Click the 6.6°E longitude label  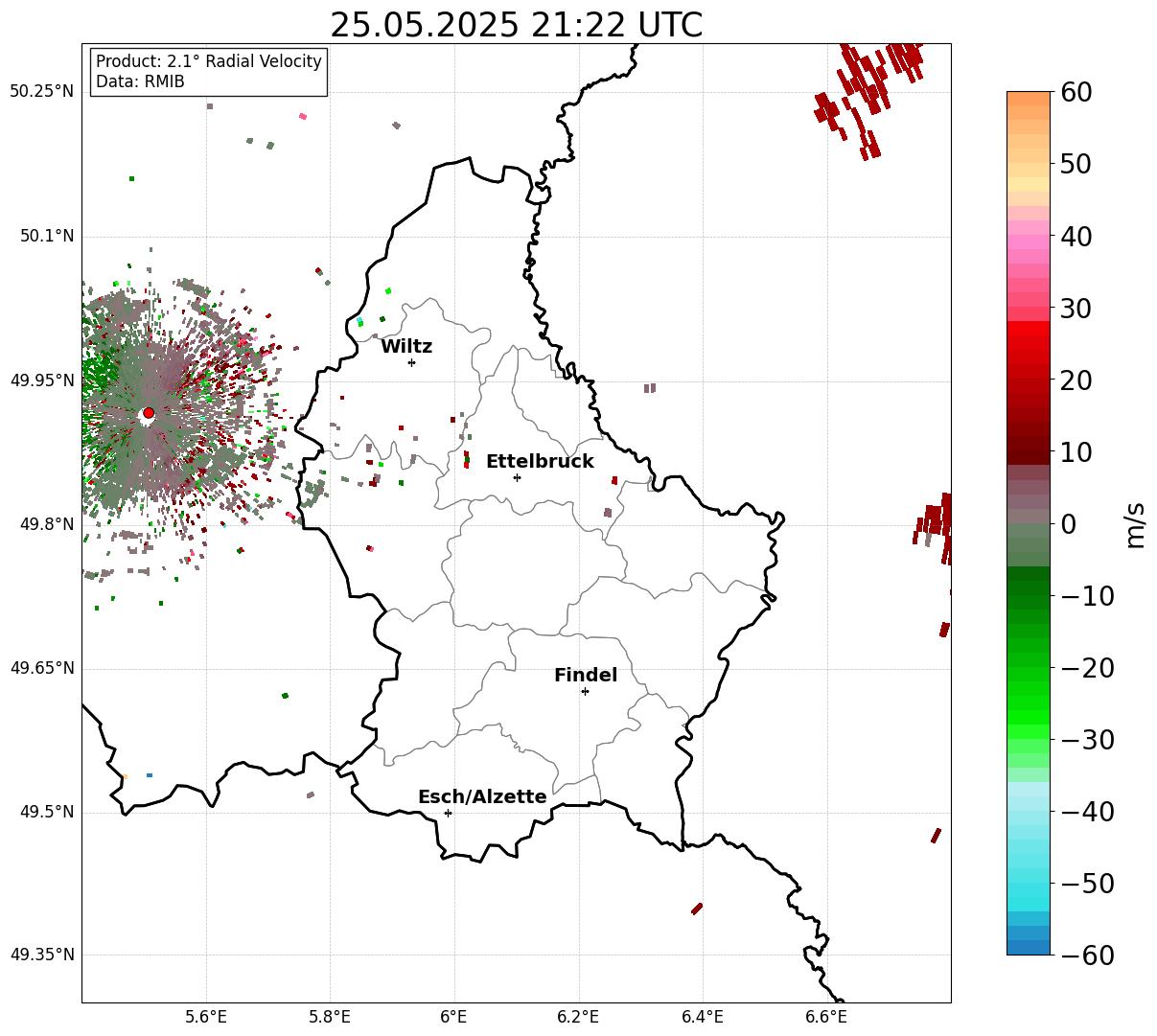[826, 1017]
